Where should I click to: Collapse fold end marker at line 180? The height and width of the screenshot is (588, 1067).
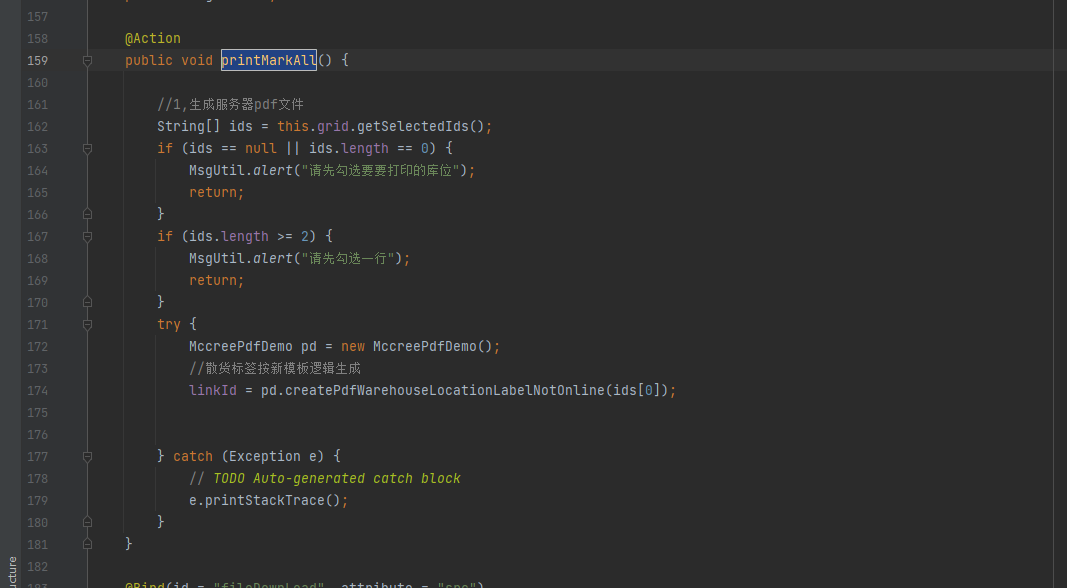(87, 523)
